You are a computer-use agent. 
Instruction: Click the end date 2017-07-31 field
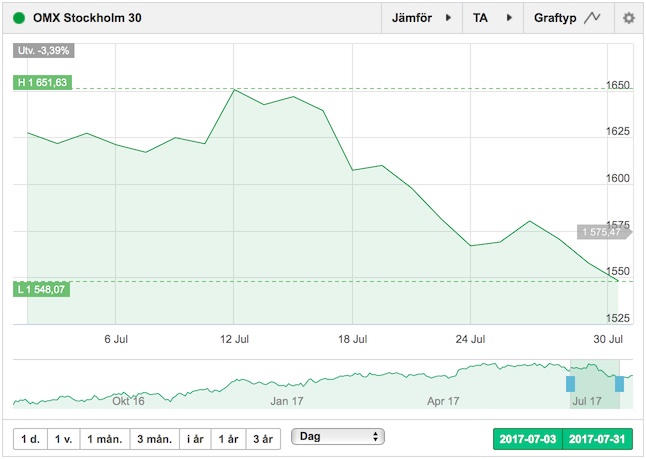[x=597, y=439]
